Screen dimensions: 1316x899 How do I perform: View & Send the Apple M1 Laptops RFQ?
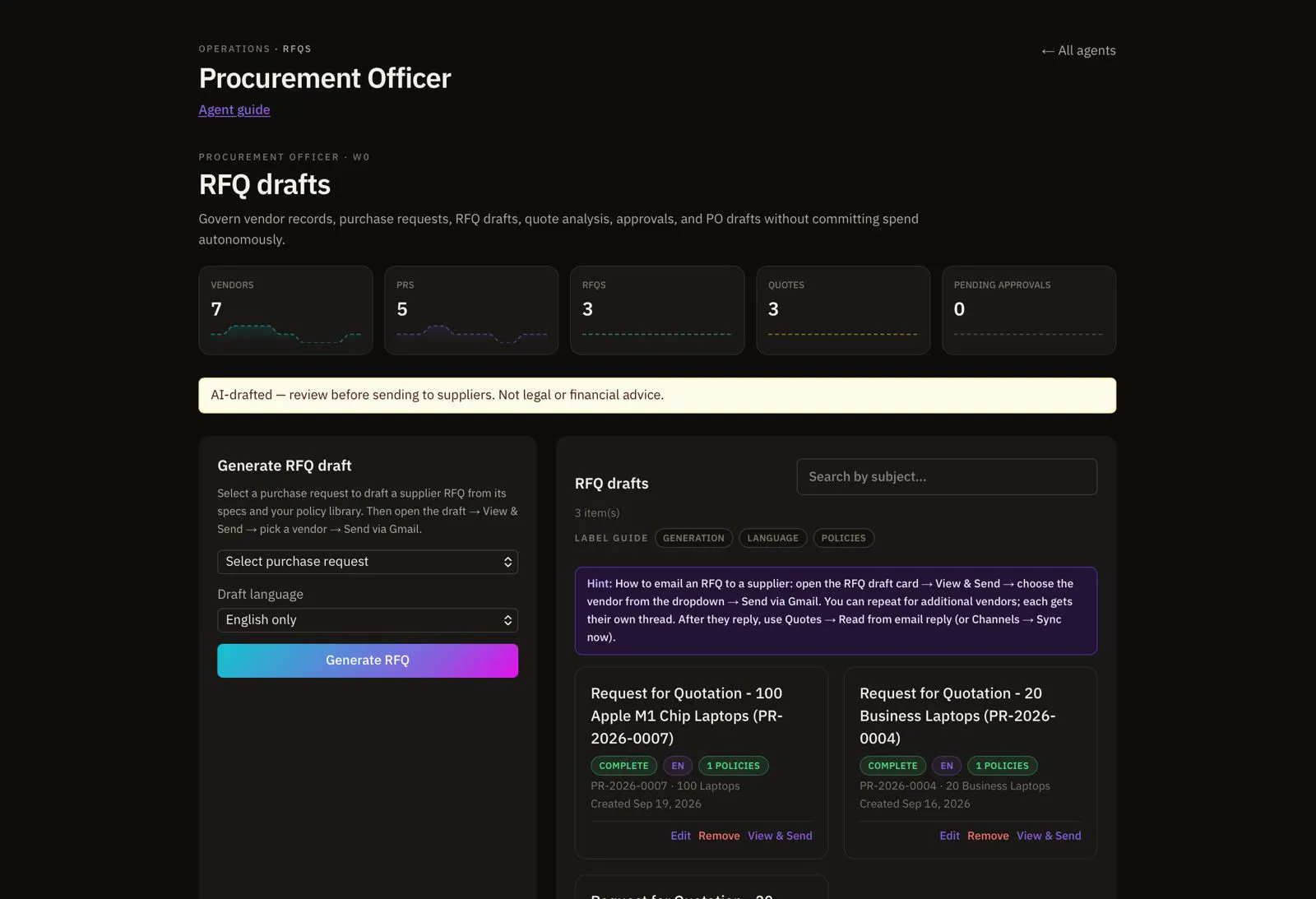[780, 836]
